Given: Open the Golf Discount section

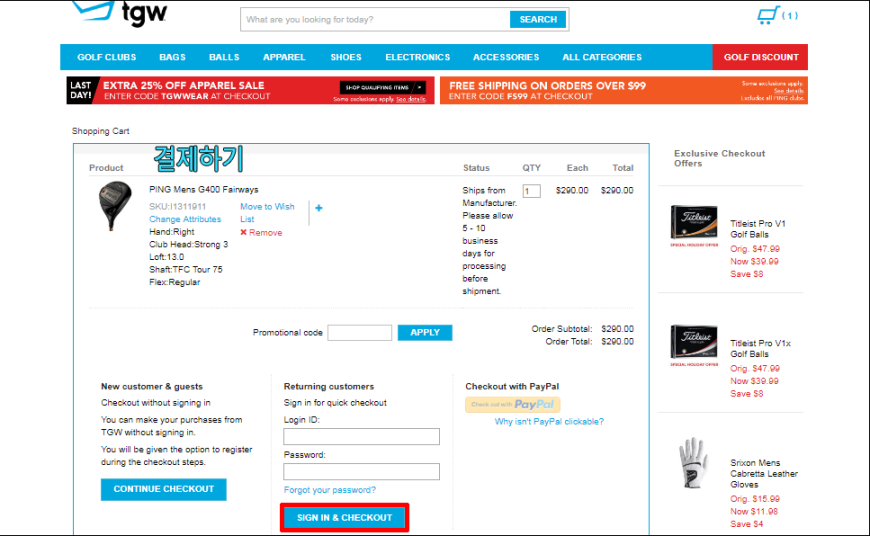Looking at the screenshot, I should point(761,57).
